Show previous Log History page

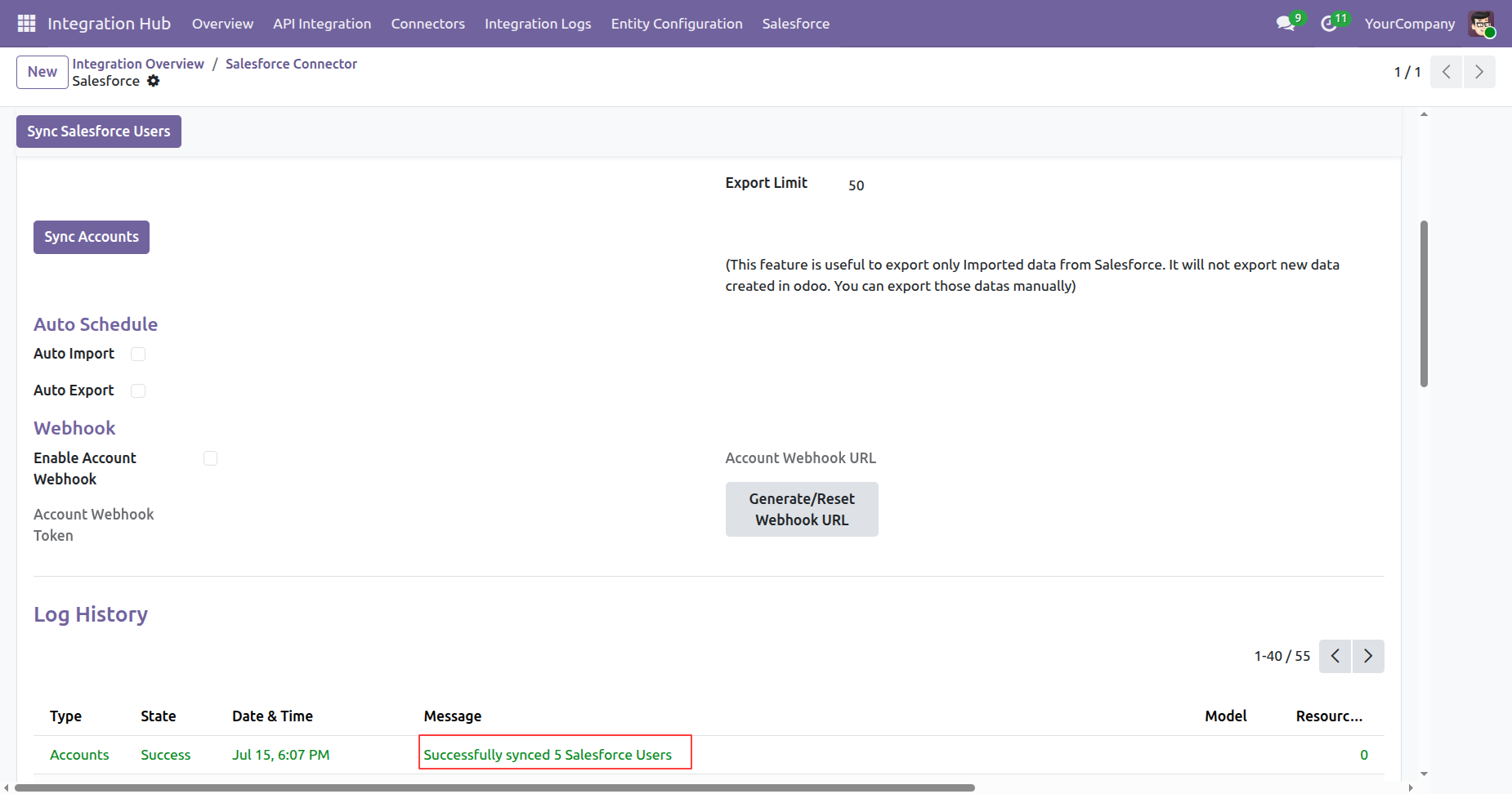(x=1335, y=656)
